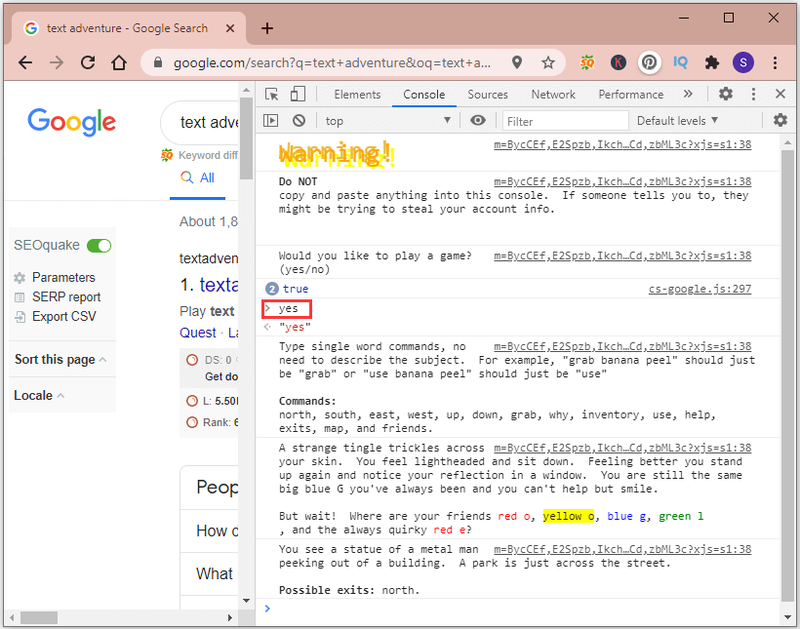Image resolution: width=800 pixels, height=629 pixels.
Task: Select the inspect element picker icon
Action: 271,94
